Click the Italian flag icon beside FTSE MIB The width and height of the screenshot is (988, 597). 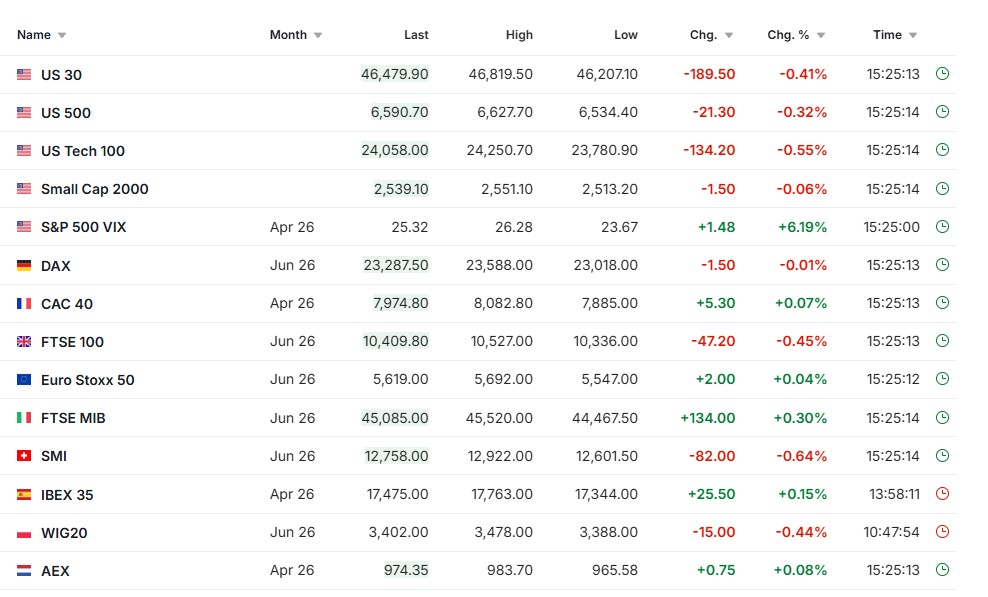point(24,418)
